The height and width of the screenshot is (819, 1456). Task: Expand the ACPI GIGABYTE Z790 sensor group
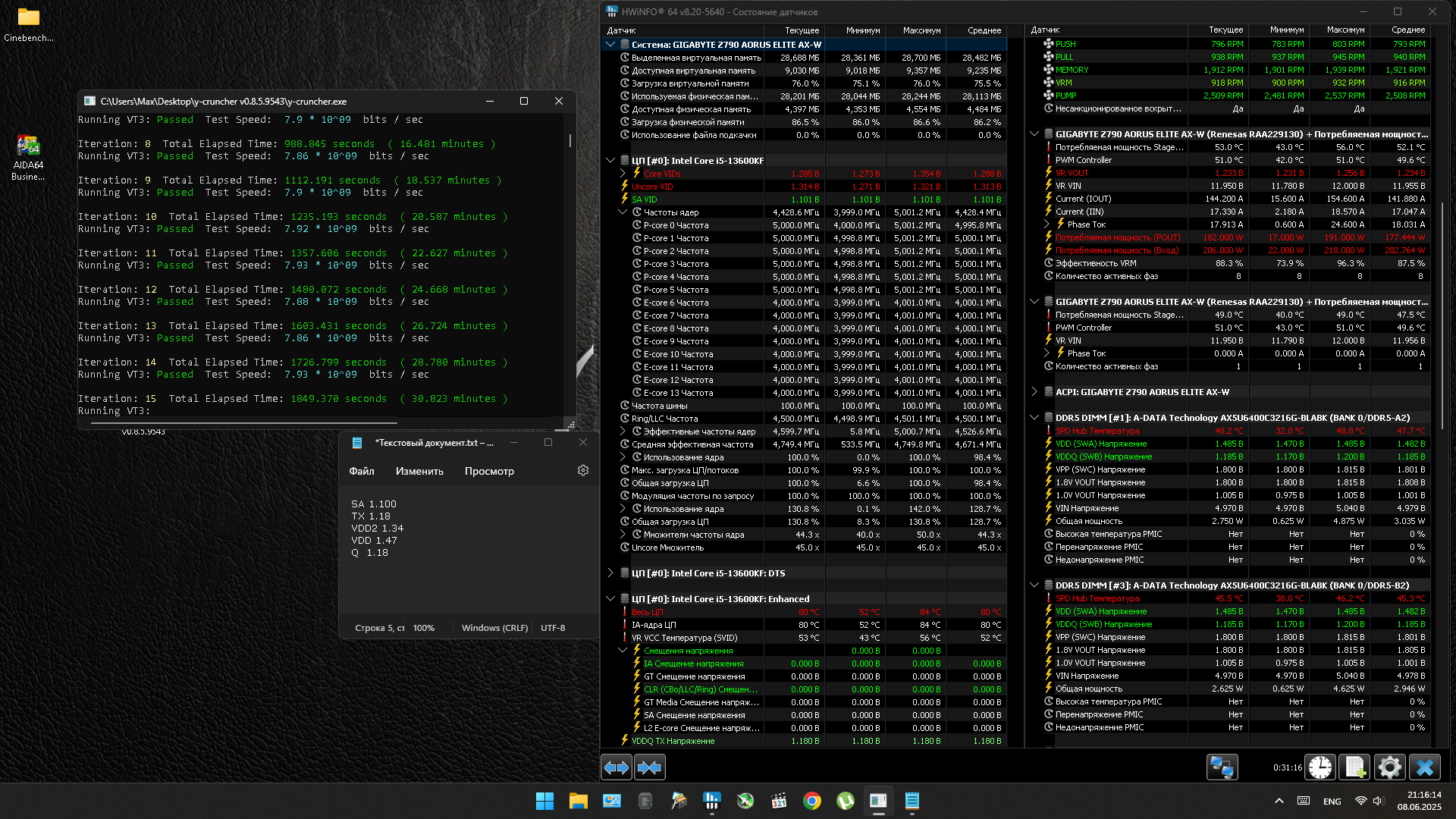click(1034, 392)
